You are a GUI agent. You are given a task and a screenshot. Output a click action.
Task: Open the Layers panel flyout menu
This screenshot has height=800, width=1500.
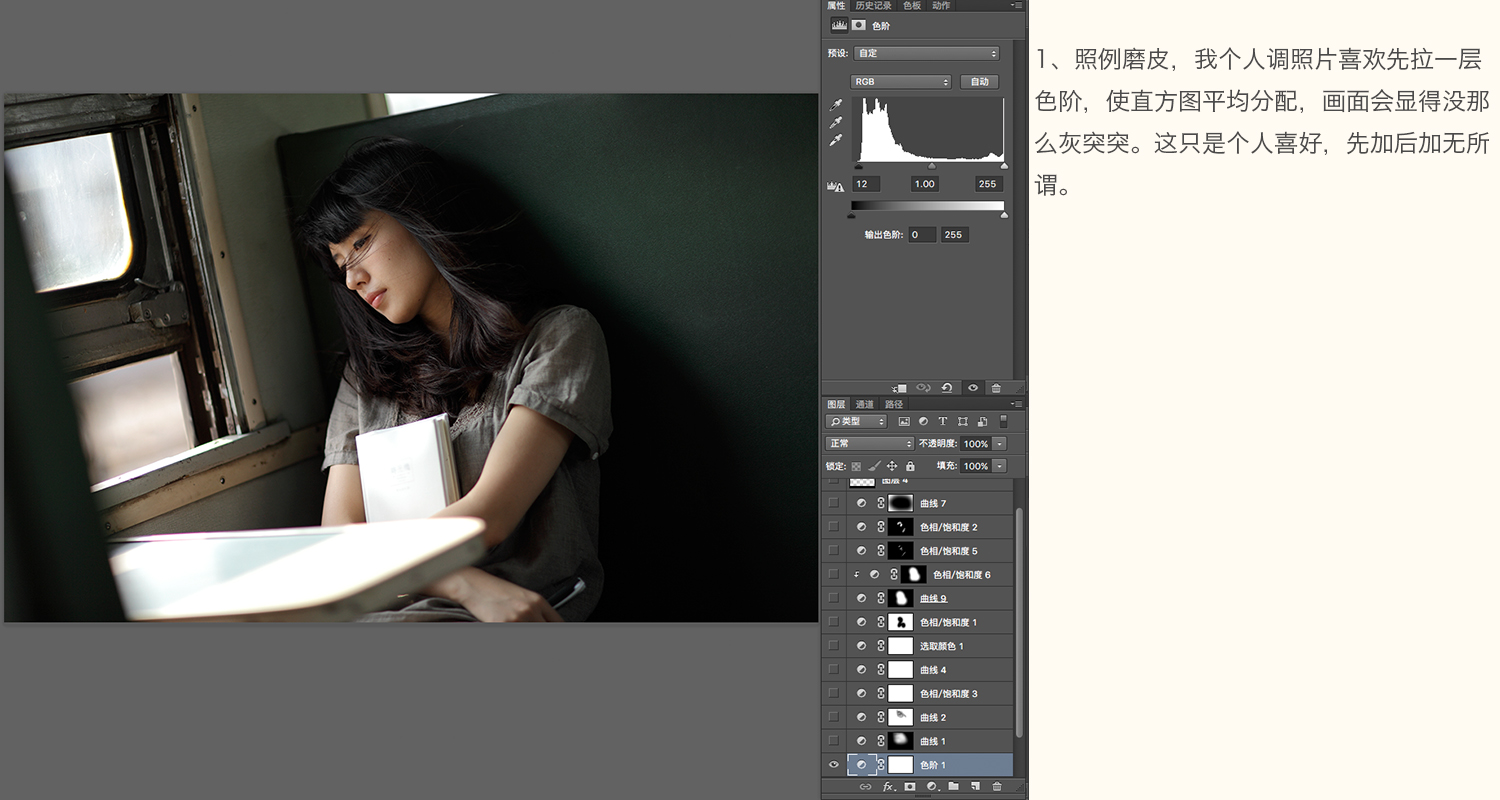(x=1017, y=404)
